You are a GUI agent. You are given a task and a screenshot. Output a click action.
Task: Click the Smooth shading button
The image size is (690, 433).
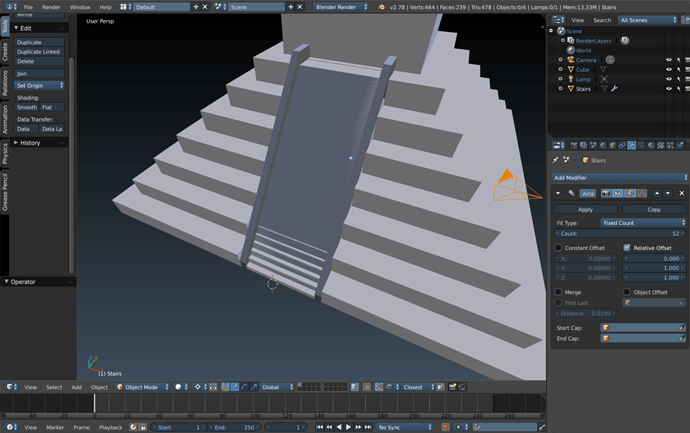(27, 107)
